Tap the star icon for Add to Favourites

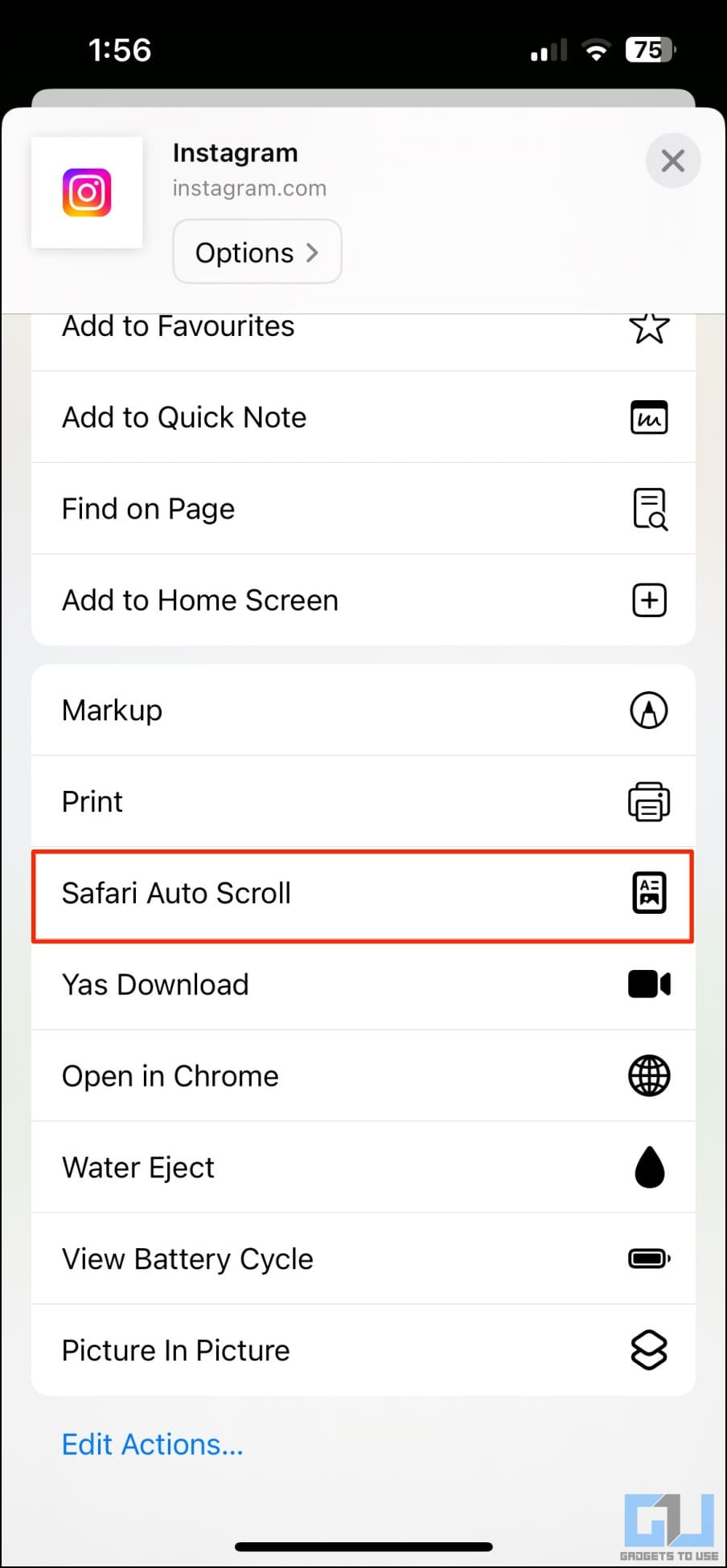[x=649, y=327]
